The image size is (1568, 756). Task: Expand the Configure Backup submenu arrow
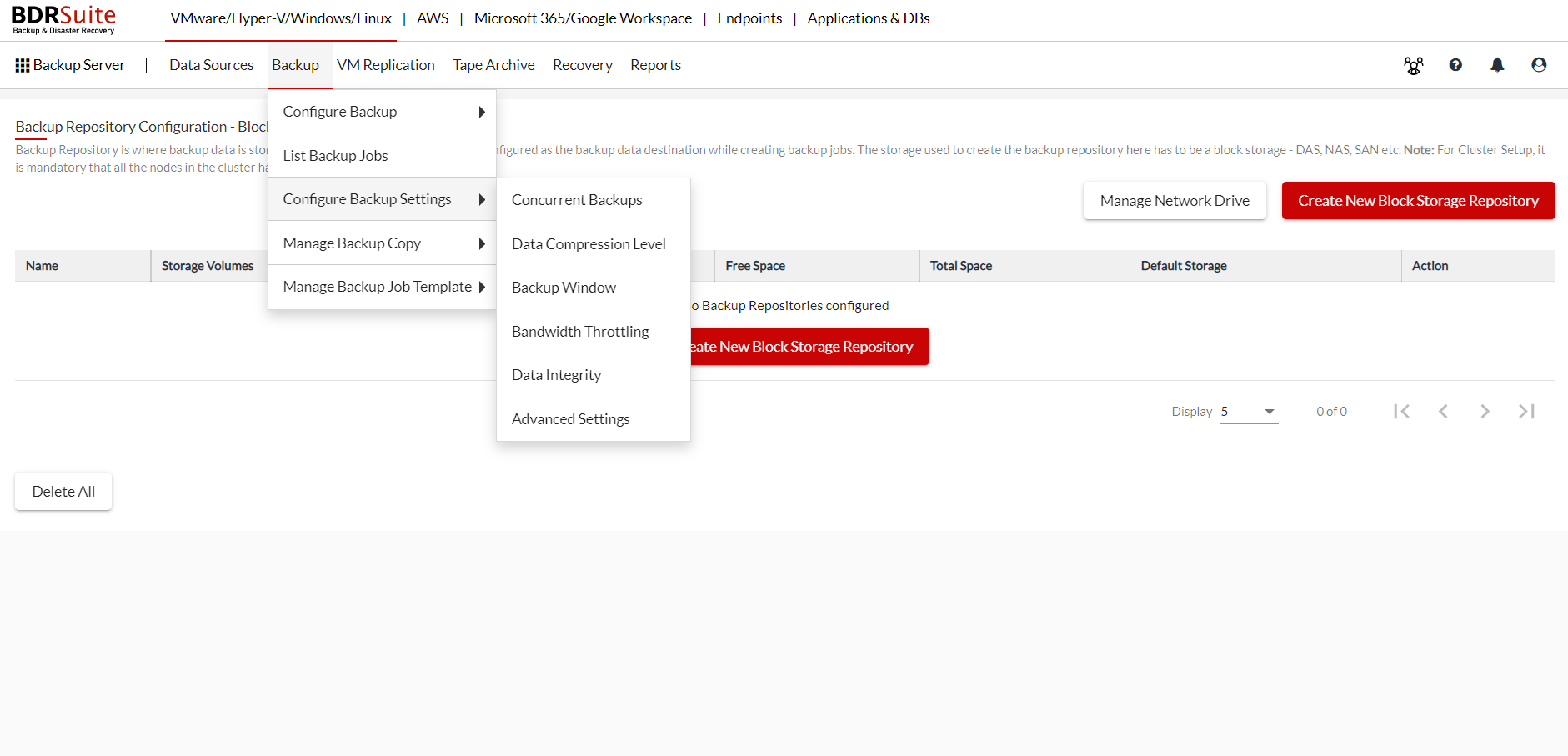pyautogui.click(x=482, y=112)
